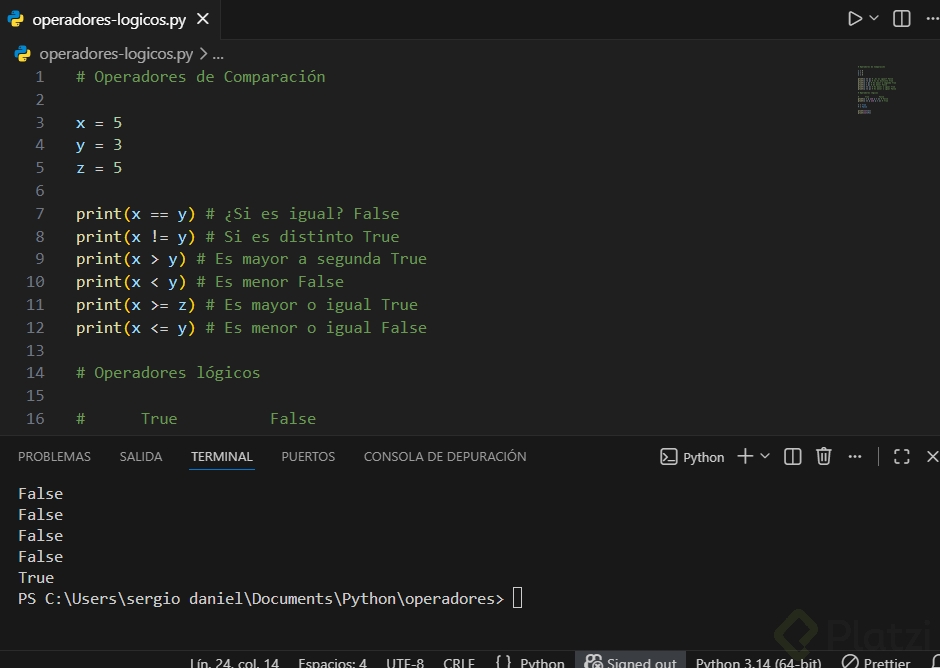Place cursor on 'y = 3' line
940x668 pixels.
[99, 145]
